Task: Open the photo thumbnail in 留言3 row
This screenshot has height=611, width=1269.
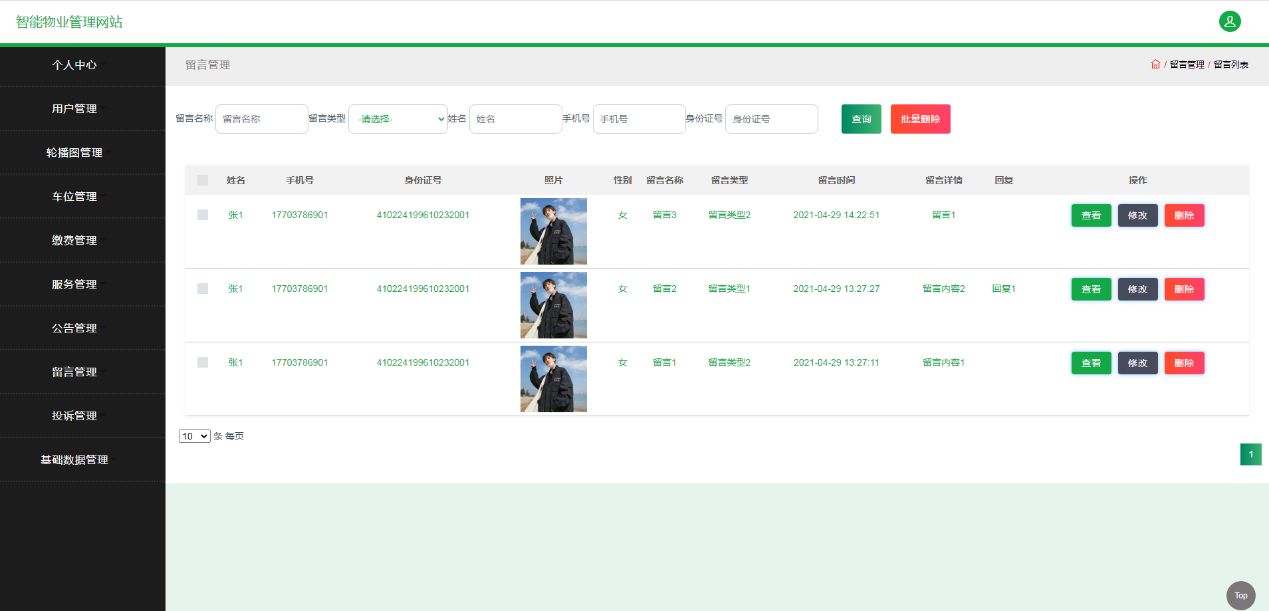Action: (x=553, y=231)
